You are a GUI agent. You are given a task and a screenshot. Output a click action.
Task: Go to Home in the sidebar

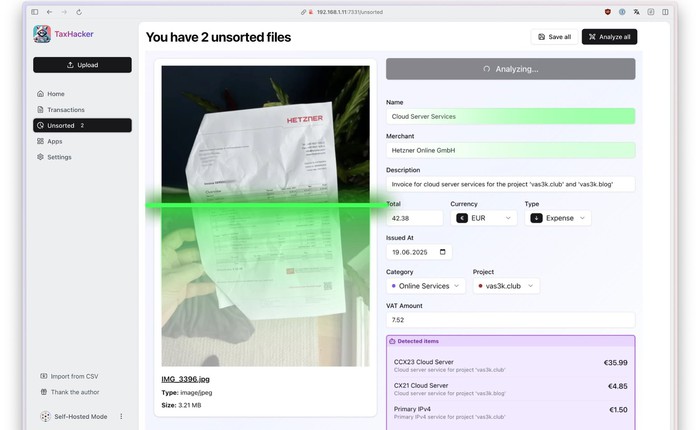click(56, 94)
